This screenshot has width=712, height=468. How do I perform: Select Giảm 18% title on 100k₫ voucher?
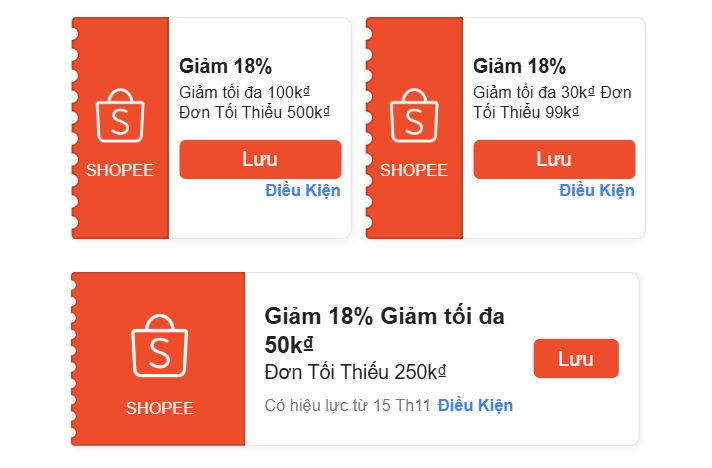(226, 67)
